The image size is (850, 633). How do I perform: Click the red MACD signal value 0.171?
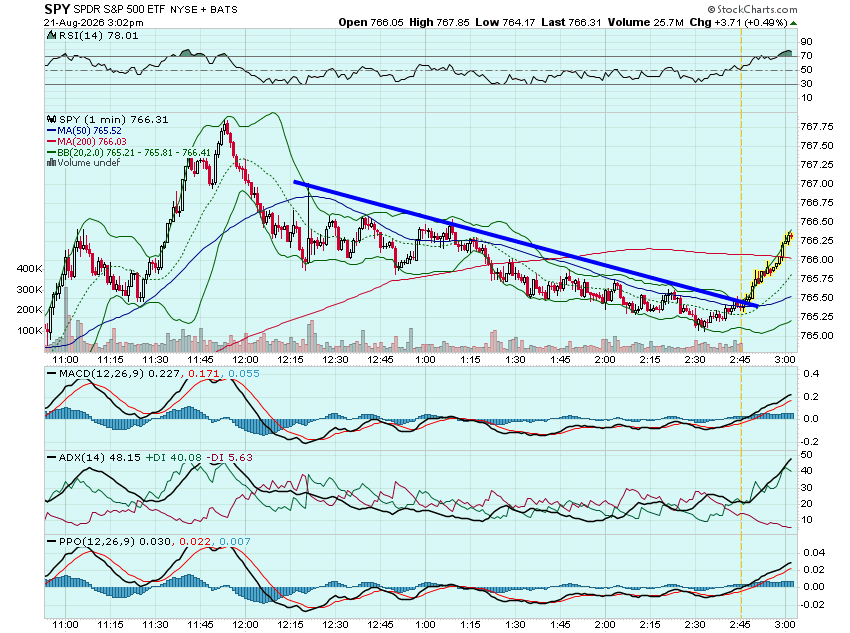pos(204,373)
